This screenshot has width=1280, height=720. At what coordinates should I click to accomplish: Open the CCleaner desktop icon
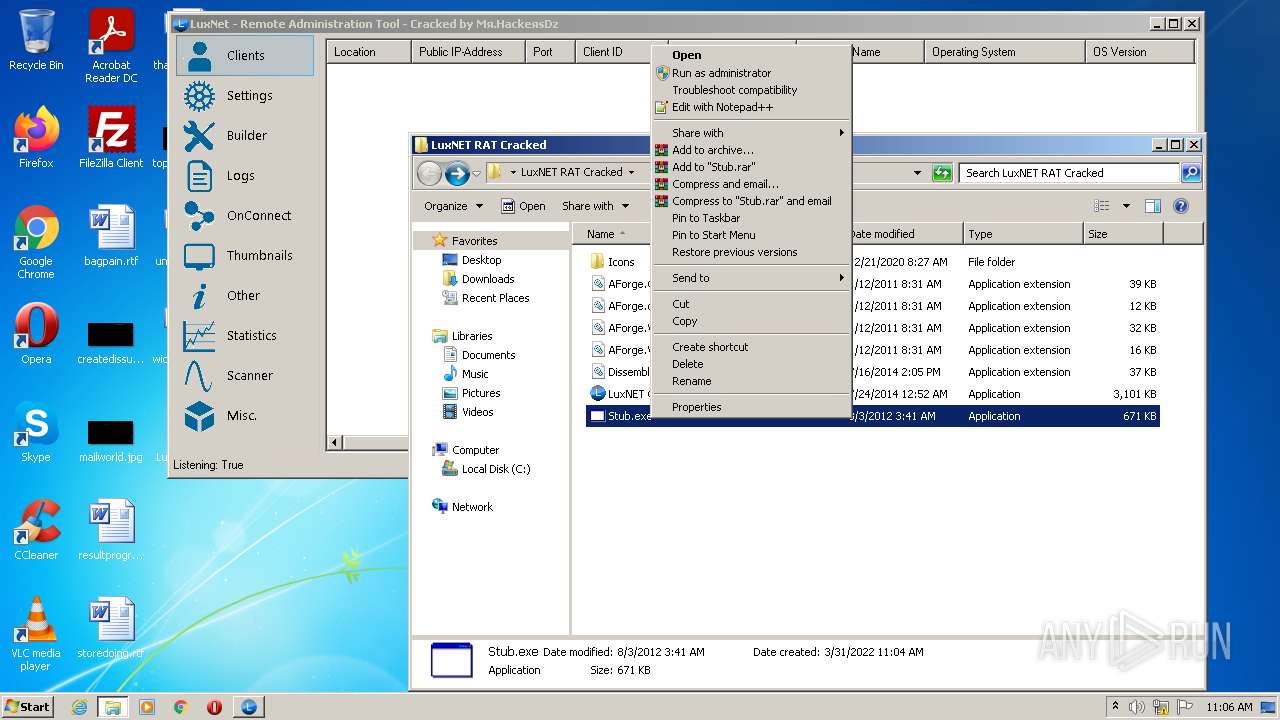[x=36, y=530]
